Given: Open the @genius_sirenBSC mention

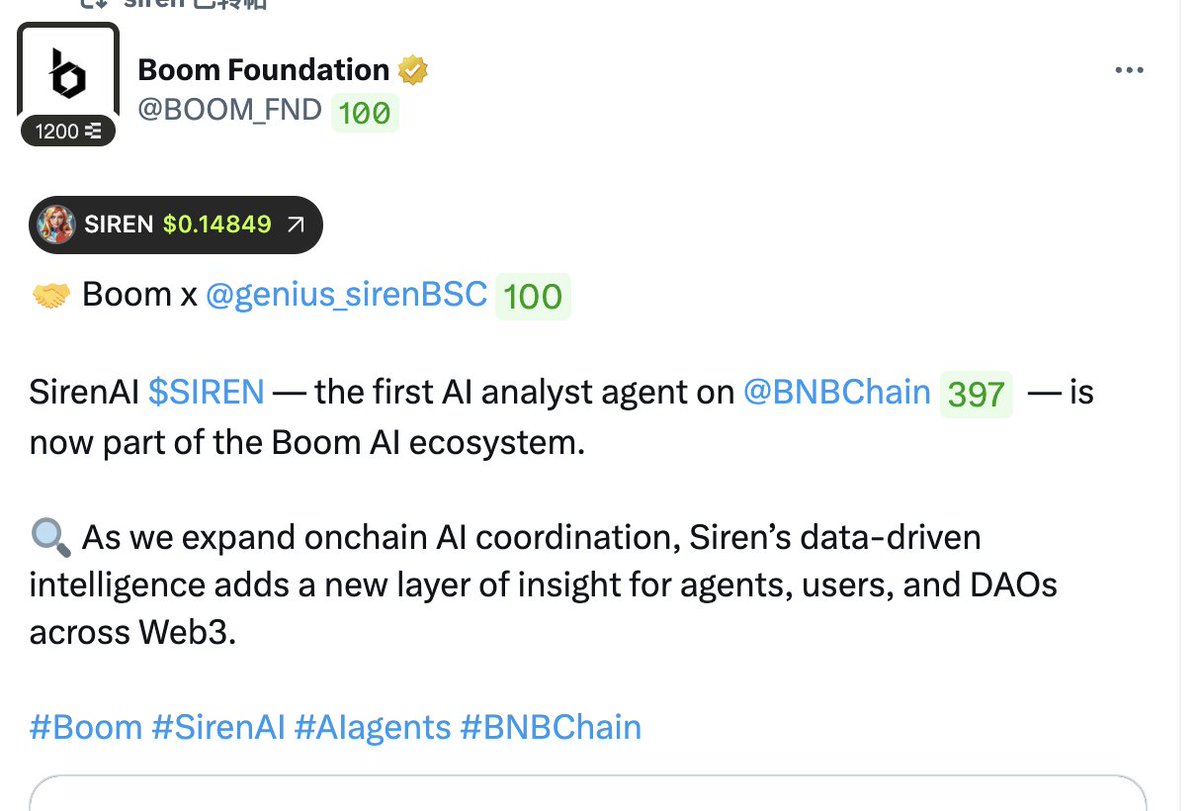Looking at the screenshot, I should click(x=346, y=294).
